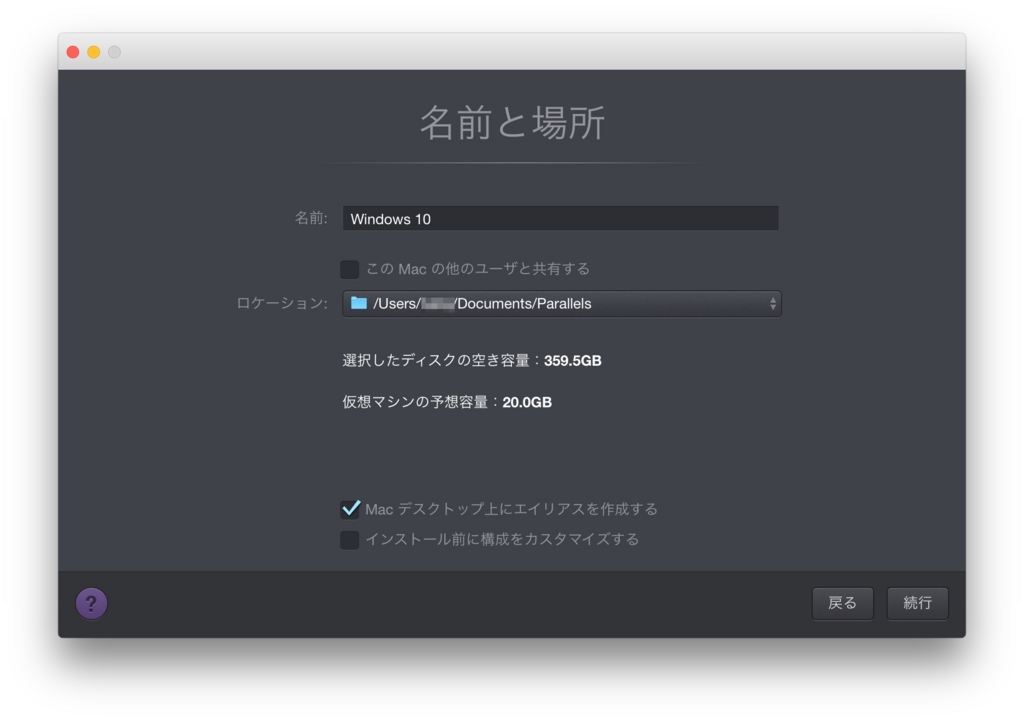Image resolution: width=1024 pixels, height=721 pixels.
Task: Open help with the purple question mark icon
Action: pos(91,603)
